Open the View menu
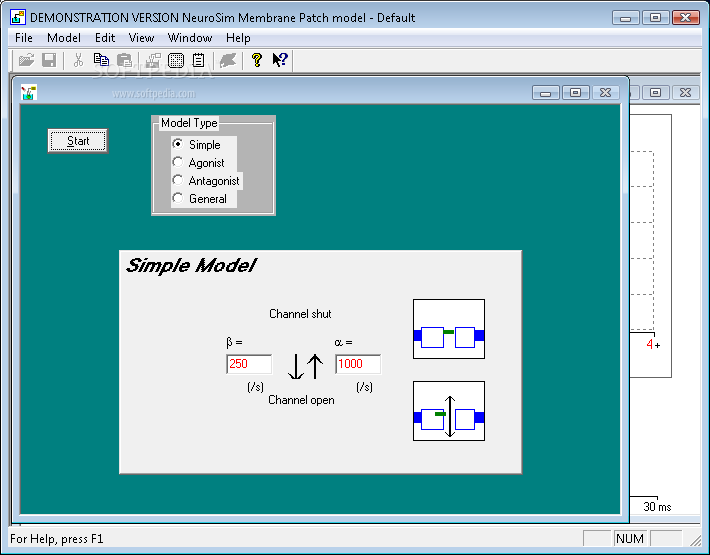Image resolution: width=710 pixels, height=555 pixels. [141, 38]
